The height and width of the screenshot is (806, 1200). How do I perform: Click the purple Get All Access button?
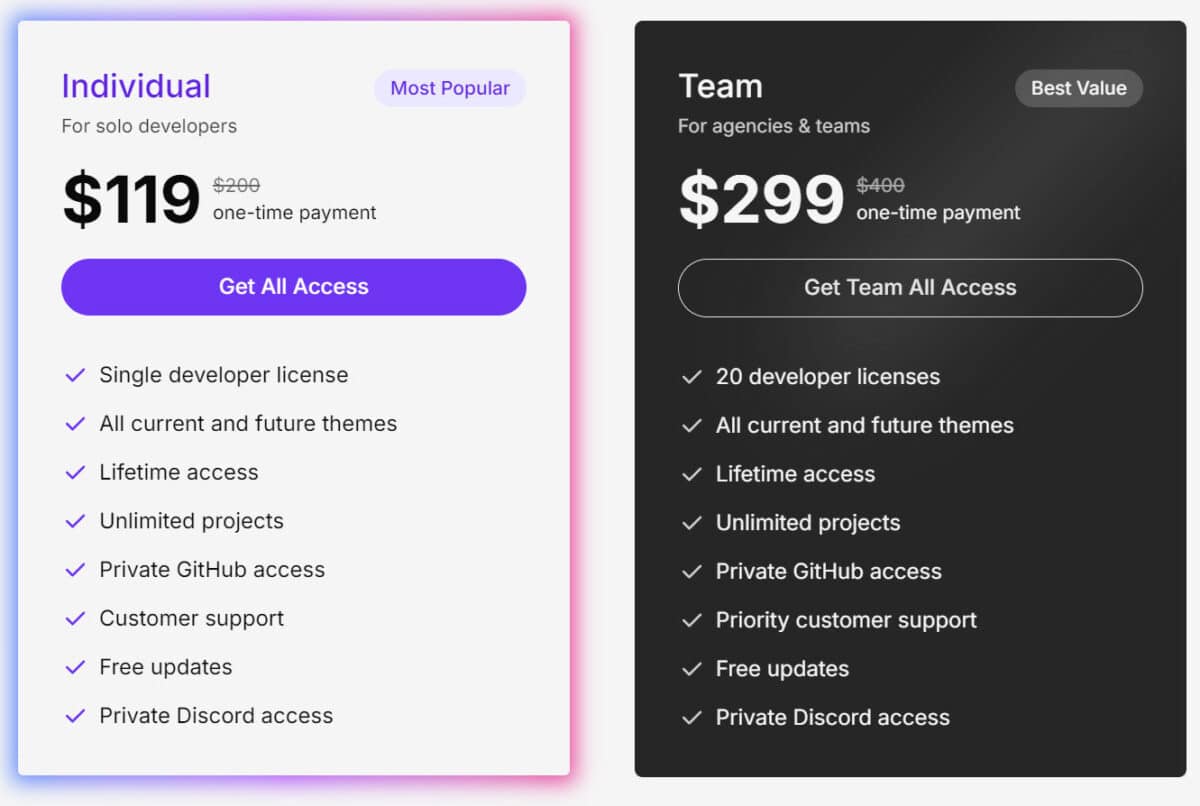click(x=293, y=287)
